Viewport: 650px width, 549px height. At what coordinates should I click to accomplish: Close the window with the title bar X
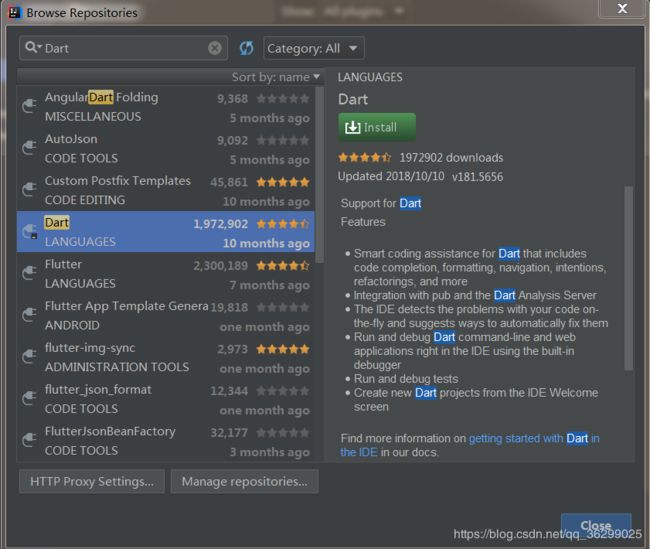[x=622, y=8]
